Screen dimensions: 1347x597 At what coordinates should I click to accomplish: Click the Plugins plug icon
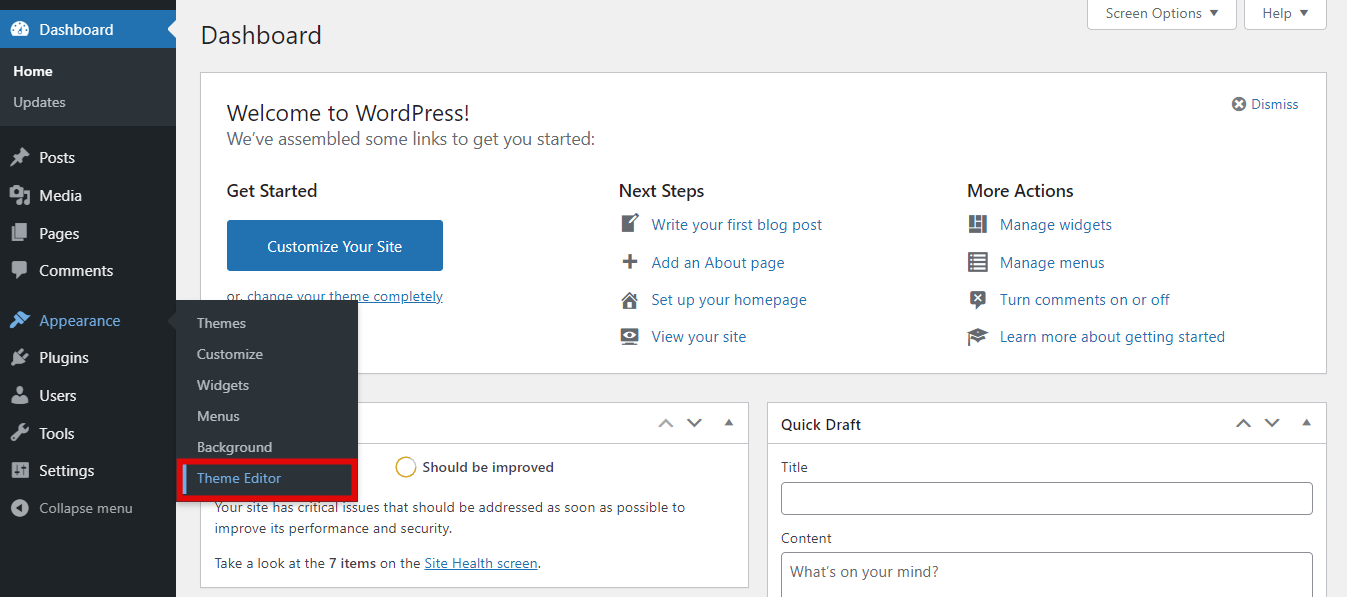[x=19, y=358]
